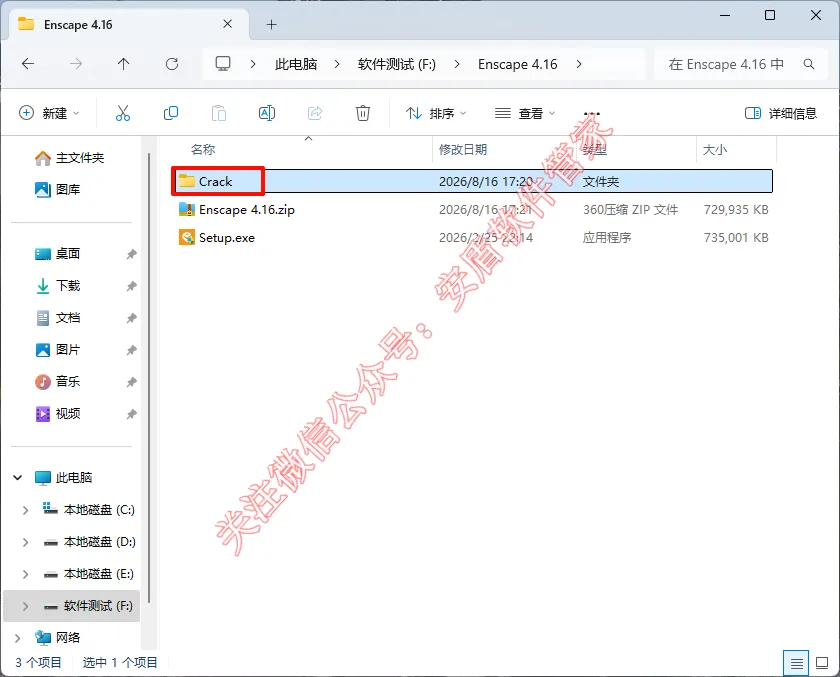The width and height of the screenshot is (840, 677).
Task: Expand the 网络 tree node
Action: (x=18, y=638)
